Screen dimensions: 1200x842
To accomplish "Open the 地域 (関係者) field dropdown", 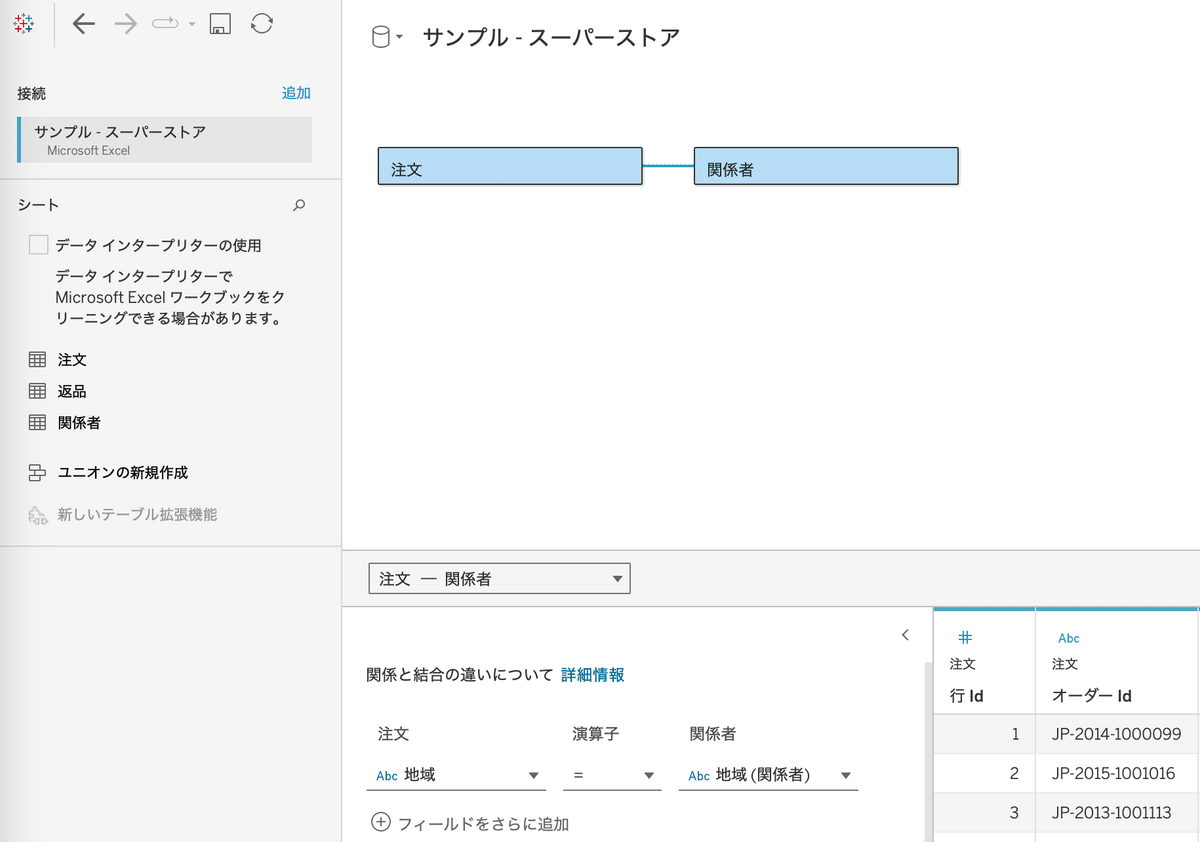I will 768,775.
